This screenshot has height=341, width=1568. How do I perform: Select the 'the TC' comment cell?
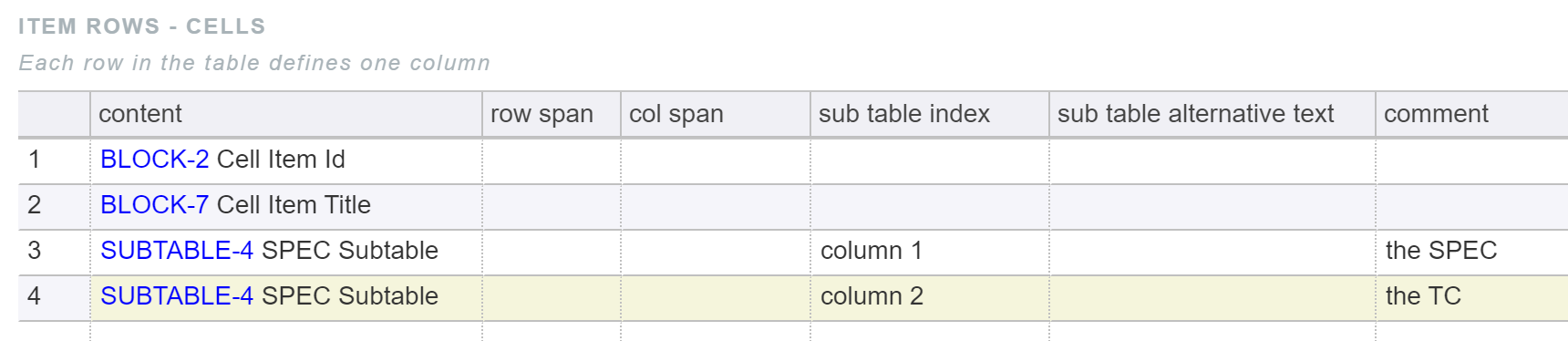[x=1472, y=298]
